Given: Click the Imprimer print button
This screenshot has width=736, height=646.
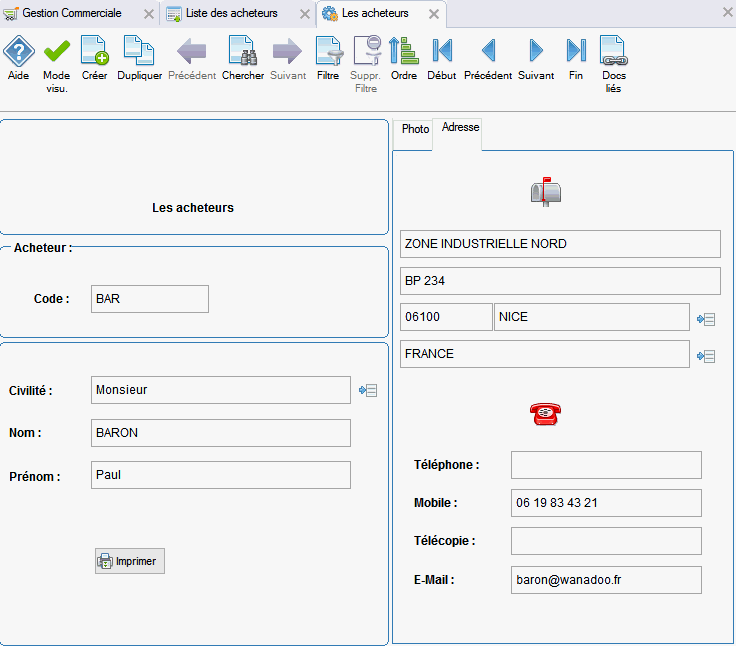Looking at the screenshot, I should click(x=130, y=561).
